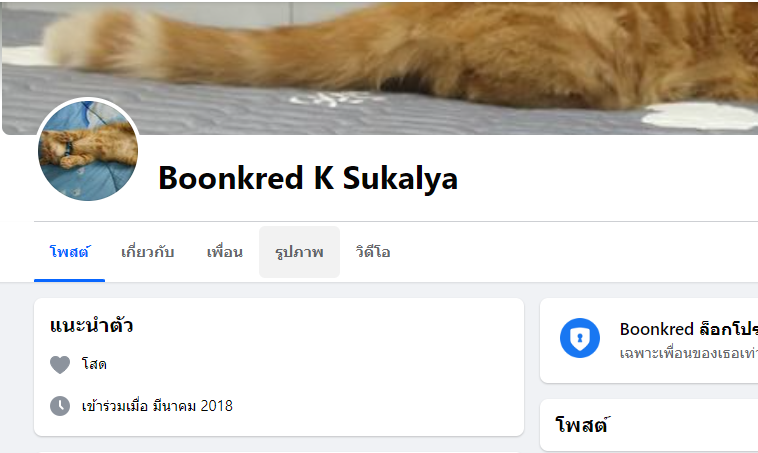Open the circular cat profile picture

click(88, 150)
